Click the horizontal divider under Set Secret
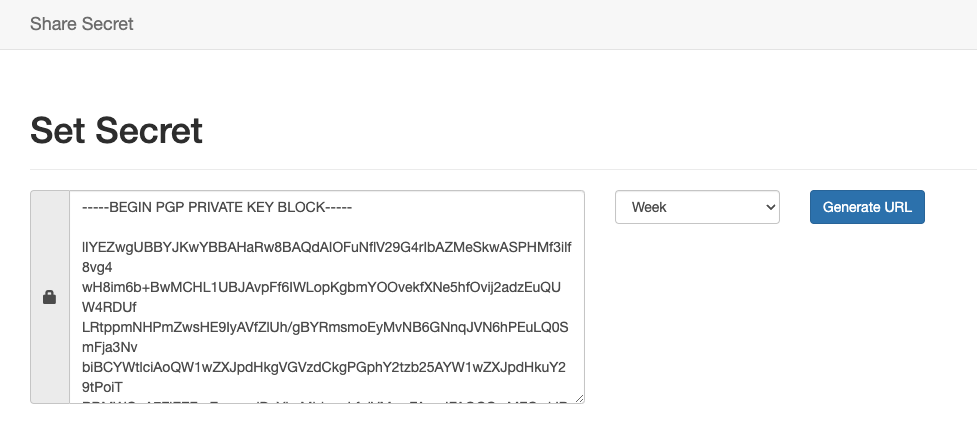 pyautogui.click(x=500, y=170)
